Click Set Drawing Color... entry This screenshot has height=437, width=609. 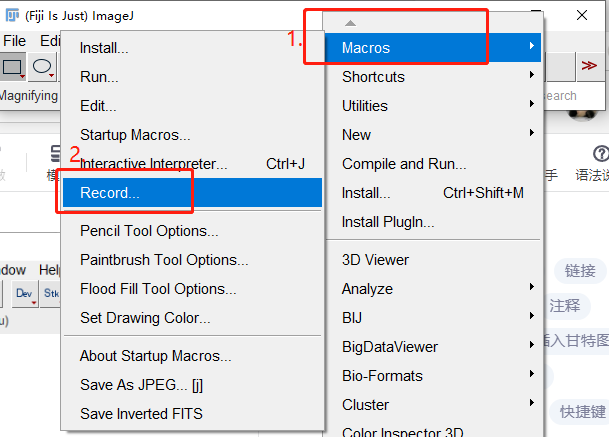pos(145,318)
